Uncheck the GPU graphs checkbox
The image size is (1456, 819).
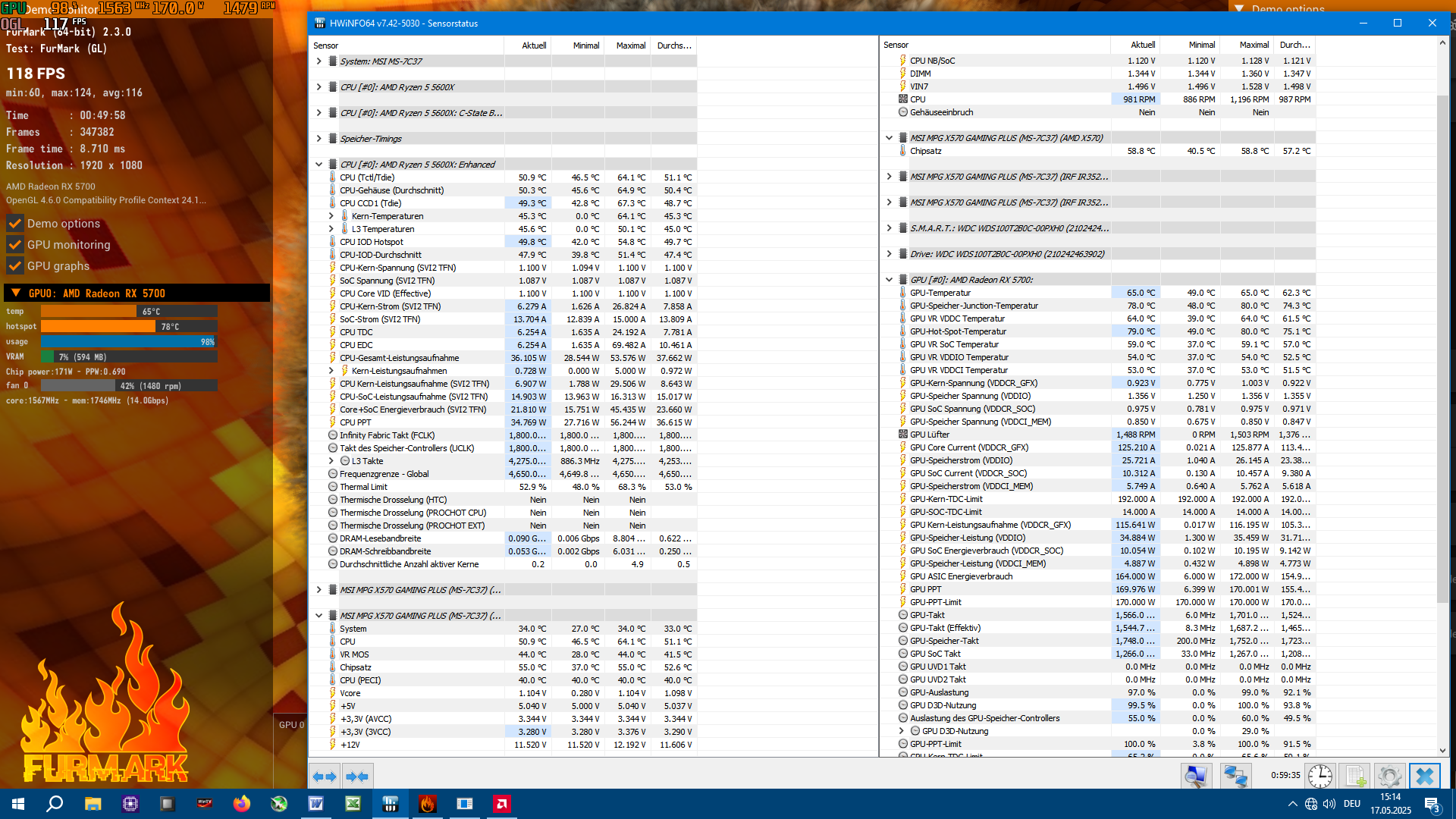[x=15, y=266]
